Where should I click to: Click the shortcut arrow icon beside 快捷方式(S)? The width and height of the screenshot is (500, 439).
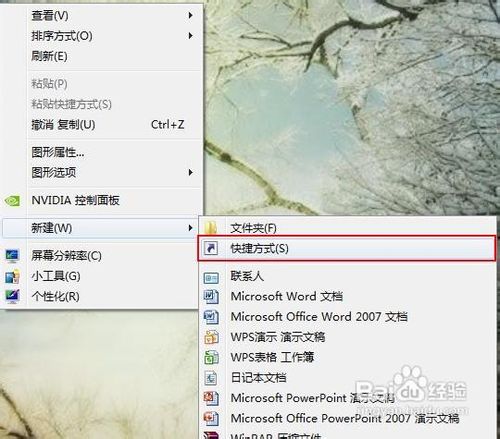click(x=211, y=248)
